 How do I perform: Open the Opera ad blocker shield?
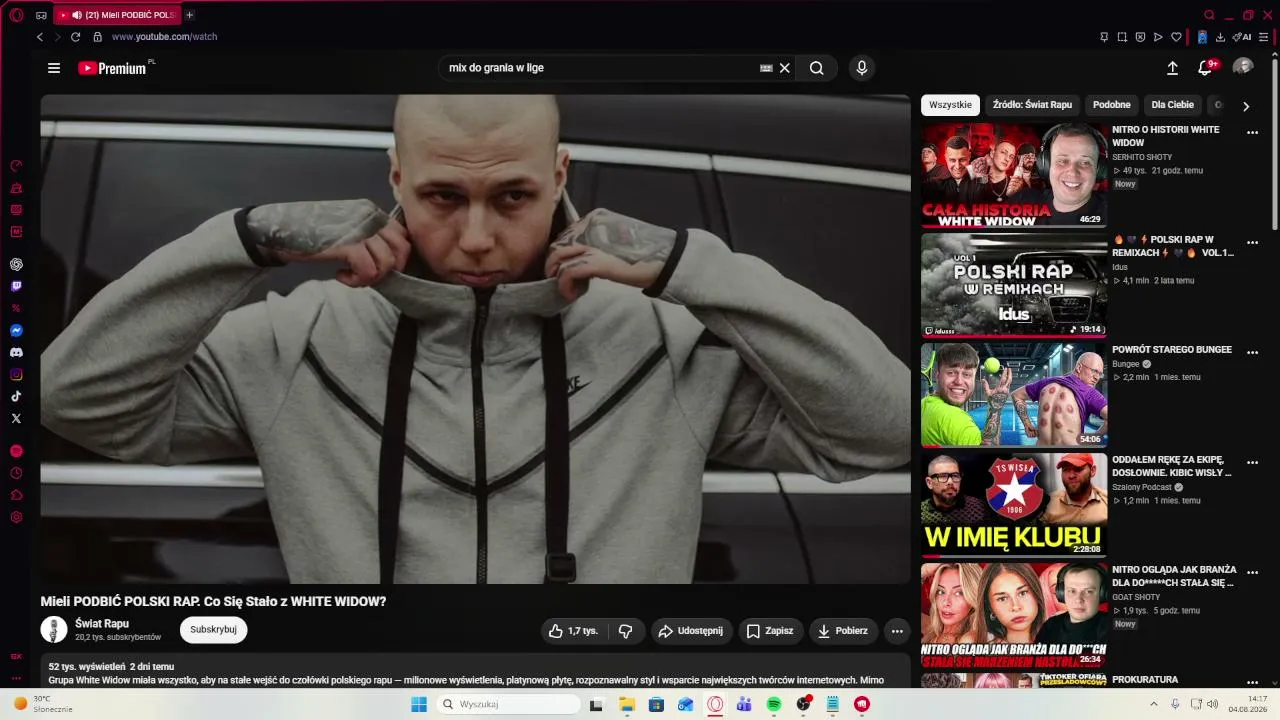coord(1140,37)
